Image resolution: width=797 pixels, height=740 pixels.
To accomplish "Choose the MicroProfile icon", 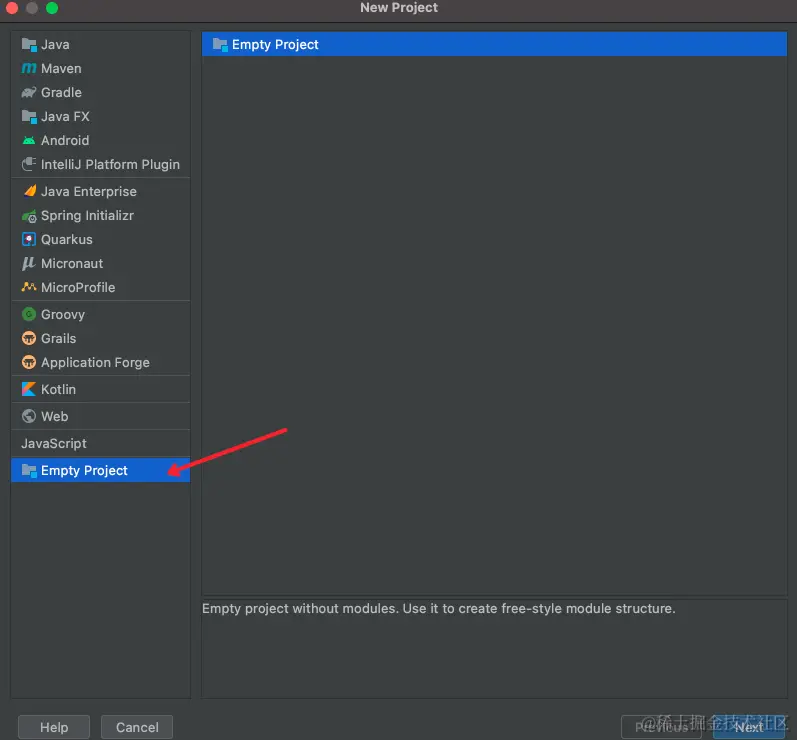I will point(29,287).
